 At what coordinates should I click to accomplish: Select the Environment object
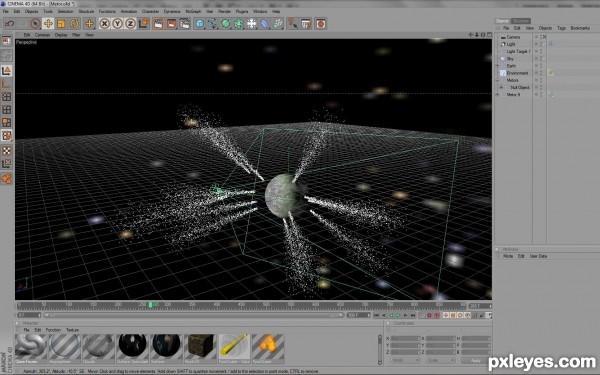(x=517, y=73)
